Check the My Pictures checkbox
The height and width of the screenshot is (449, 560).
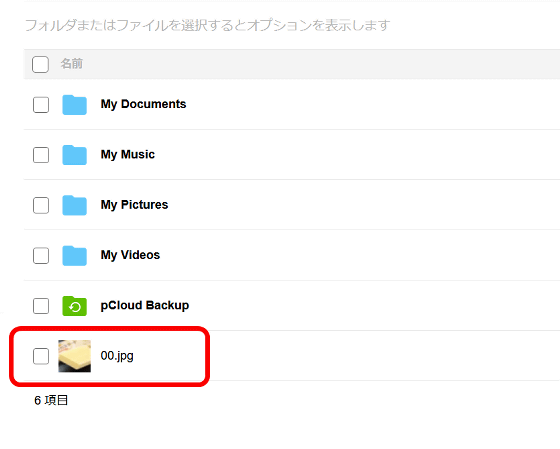(x=41, y=205)
